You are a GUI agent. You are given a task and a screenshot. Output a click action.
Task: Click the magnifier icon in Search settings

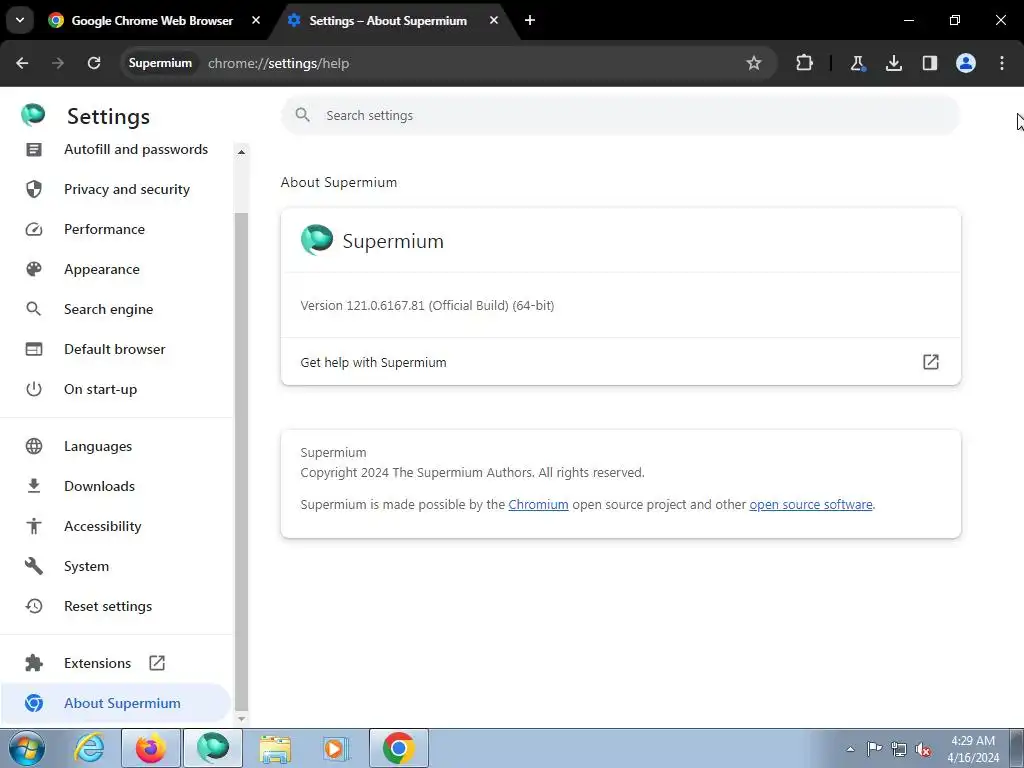point(302,115)
